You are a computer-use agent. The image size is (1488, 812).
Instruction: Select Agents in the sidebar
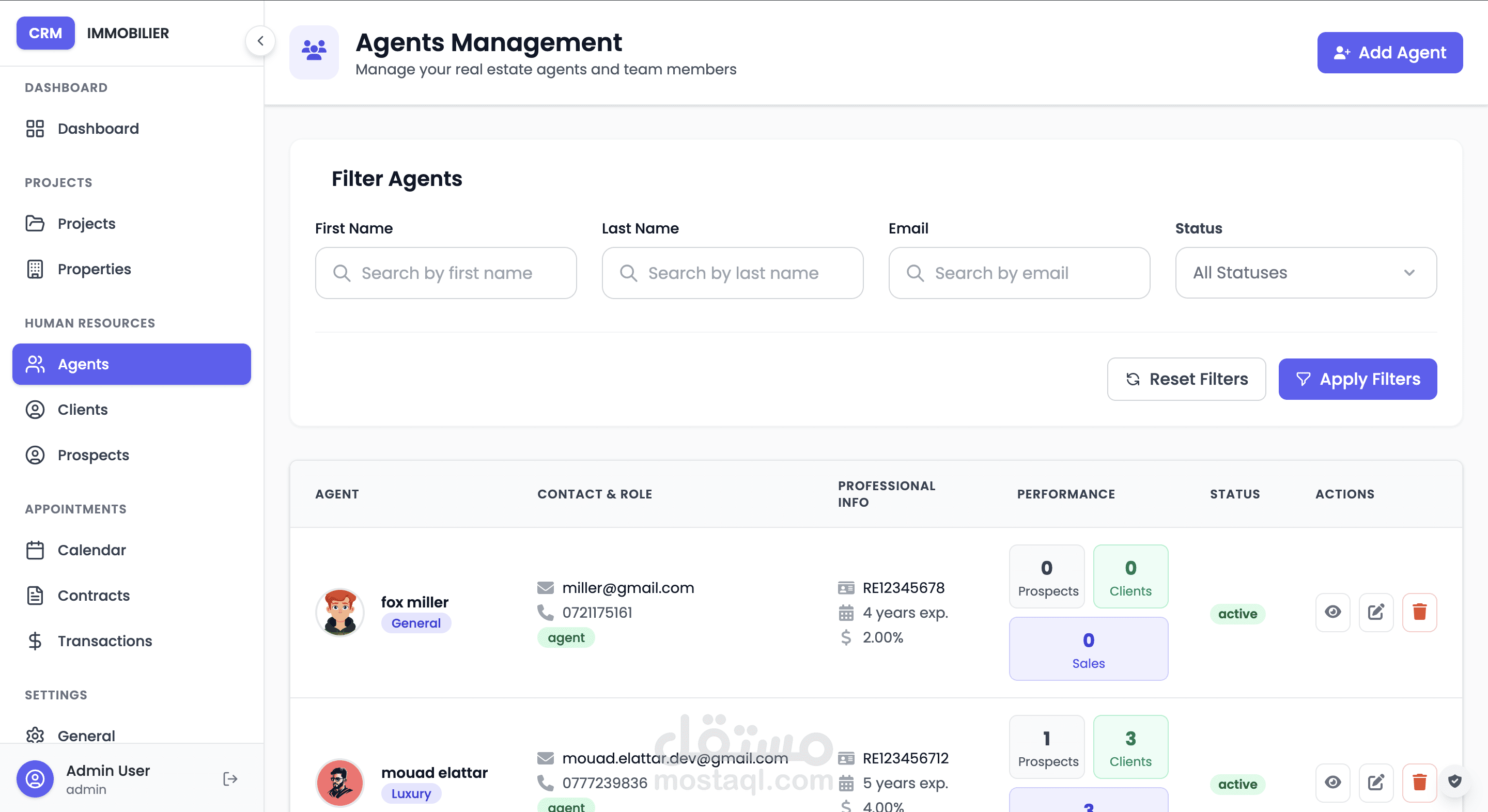pyautogui.click(x=132, y=364)
